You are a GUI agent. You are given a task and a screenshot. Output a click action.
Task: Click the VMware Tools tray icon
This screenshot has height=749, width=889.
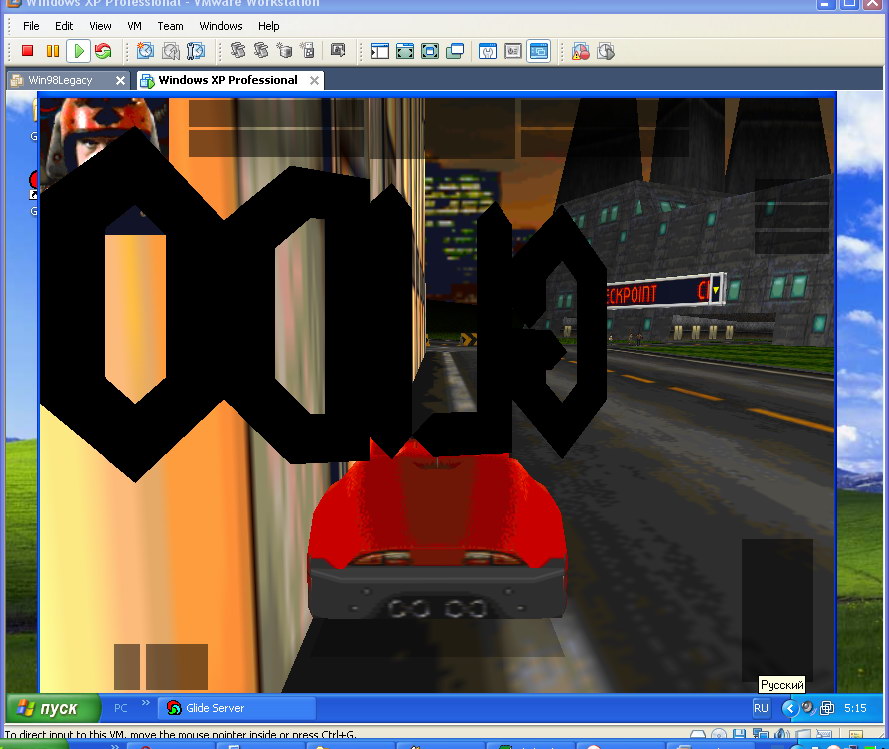827,708
